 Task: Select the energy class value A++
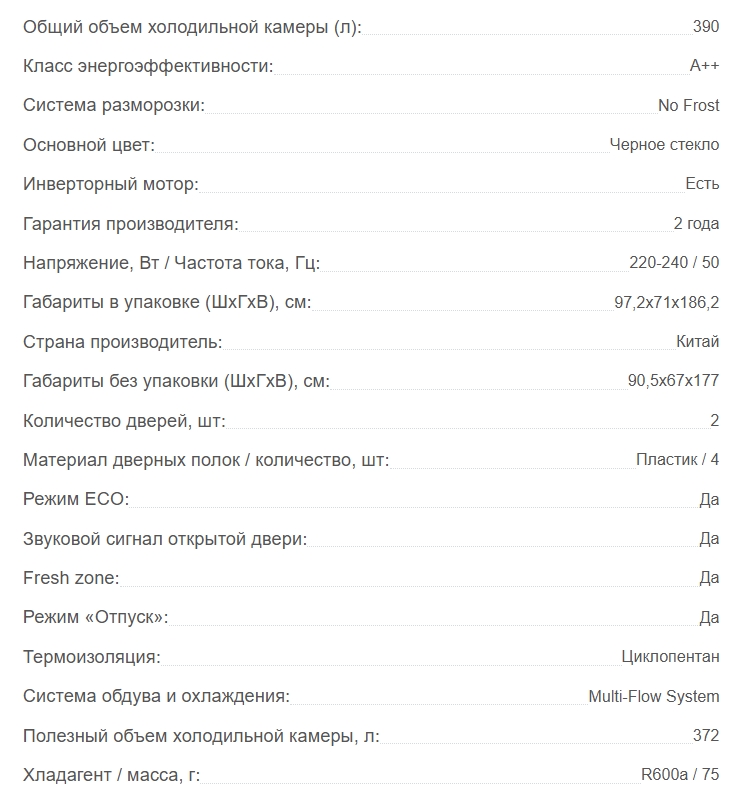point(704,65)
